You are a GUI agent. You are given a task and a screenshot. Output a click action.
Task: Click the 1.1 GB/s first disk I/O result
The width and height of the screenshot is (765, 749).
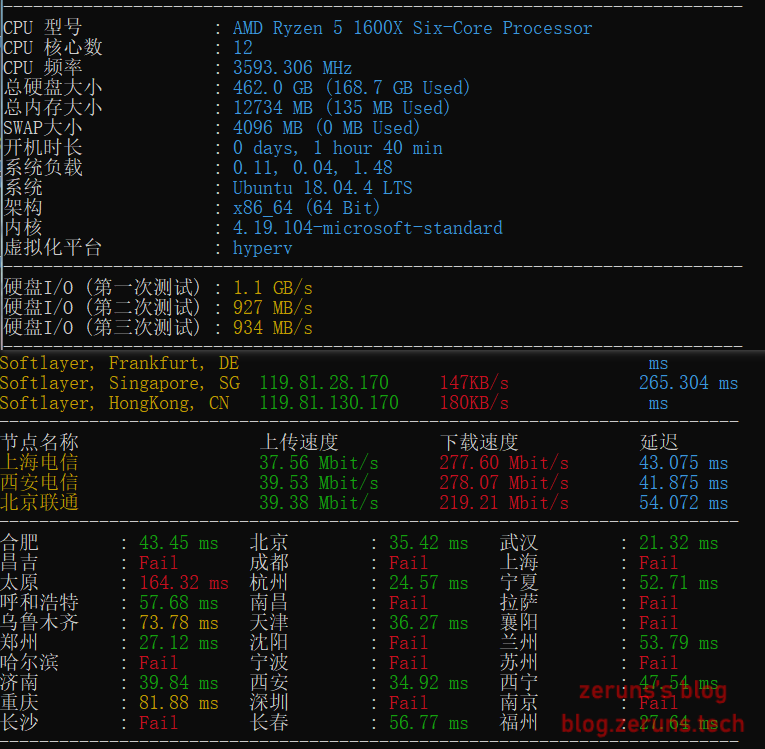click(272, 288)
